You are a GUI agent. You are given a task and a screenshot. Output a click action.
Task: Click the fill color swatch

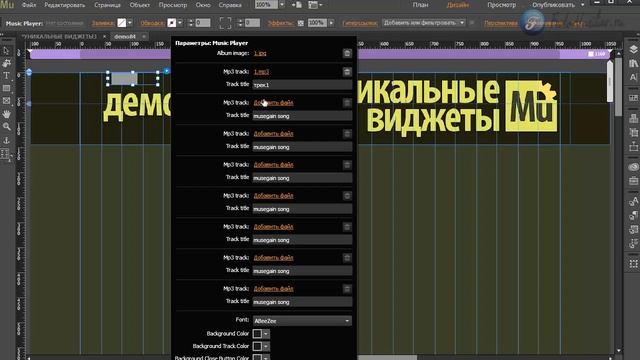click(122, 23)
